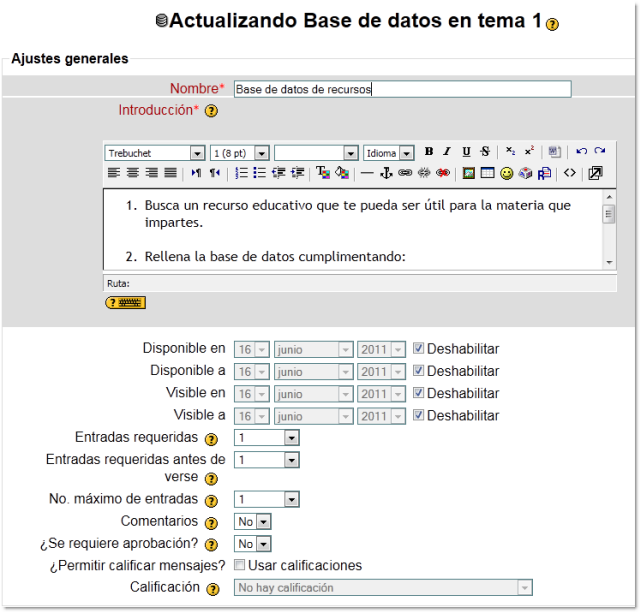Click inside the Nombre text field

point(402,89)
